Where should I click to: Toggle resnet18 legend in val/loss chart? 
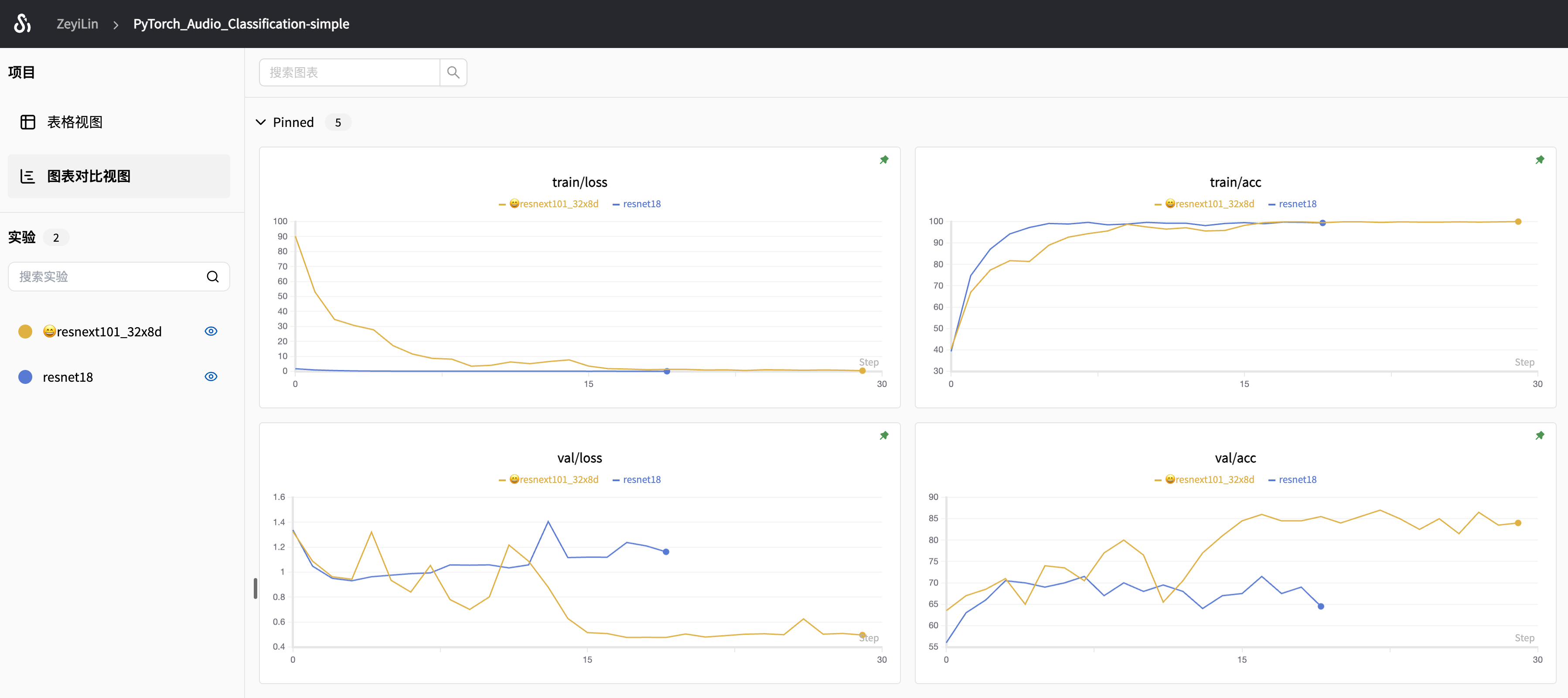tap(637, 480)
